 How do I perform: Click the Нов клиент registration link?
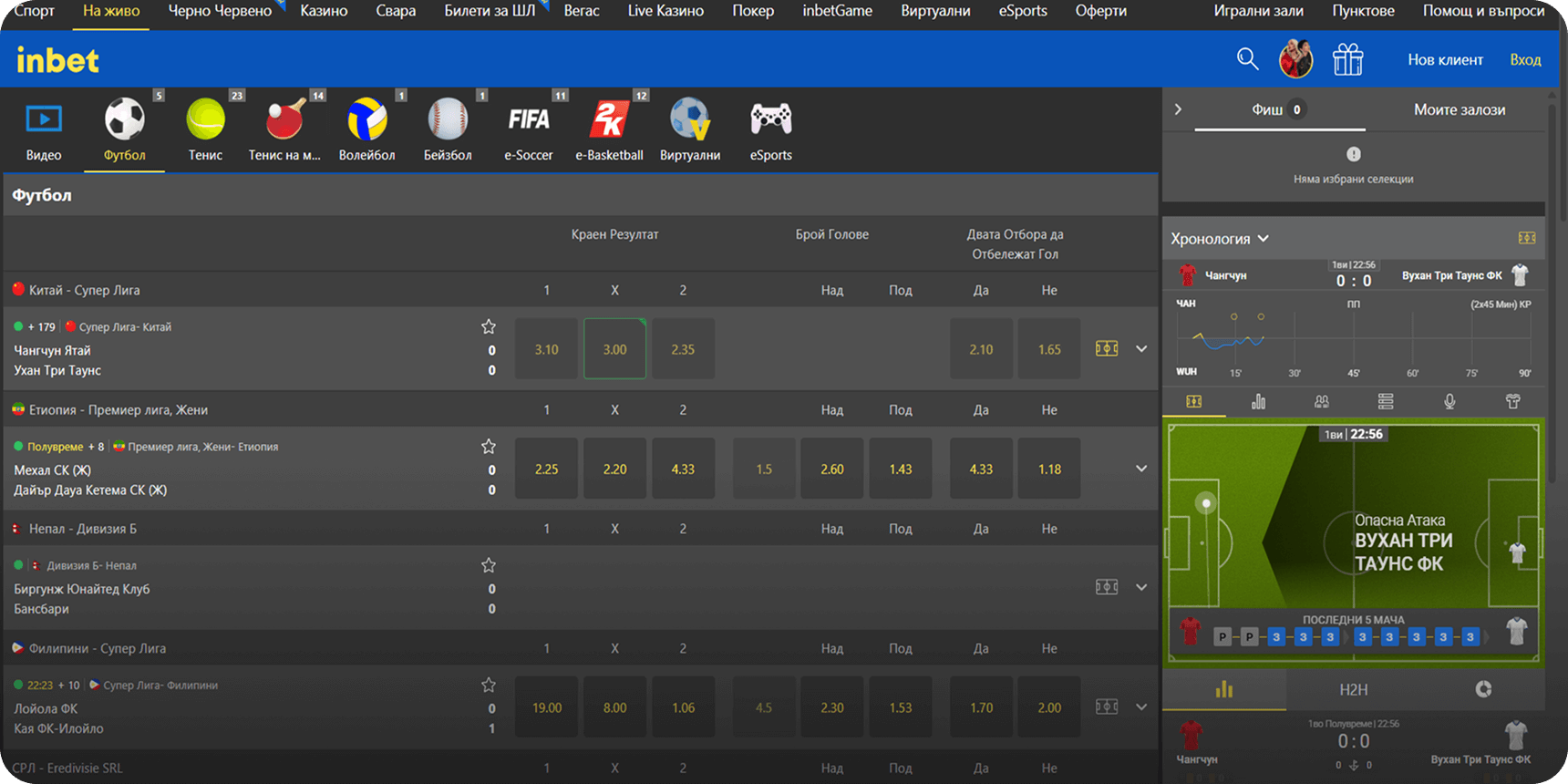point(1445,60)
